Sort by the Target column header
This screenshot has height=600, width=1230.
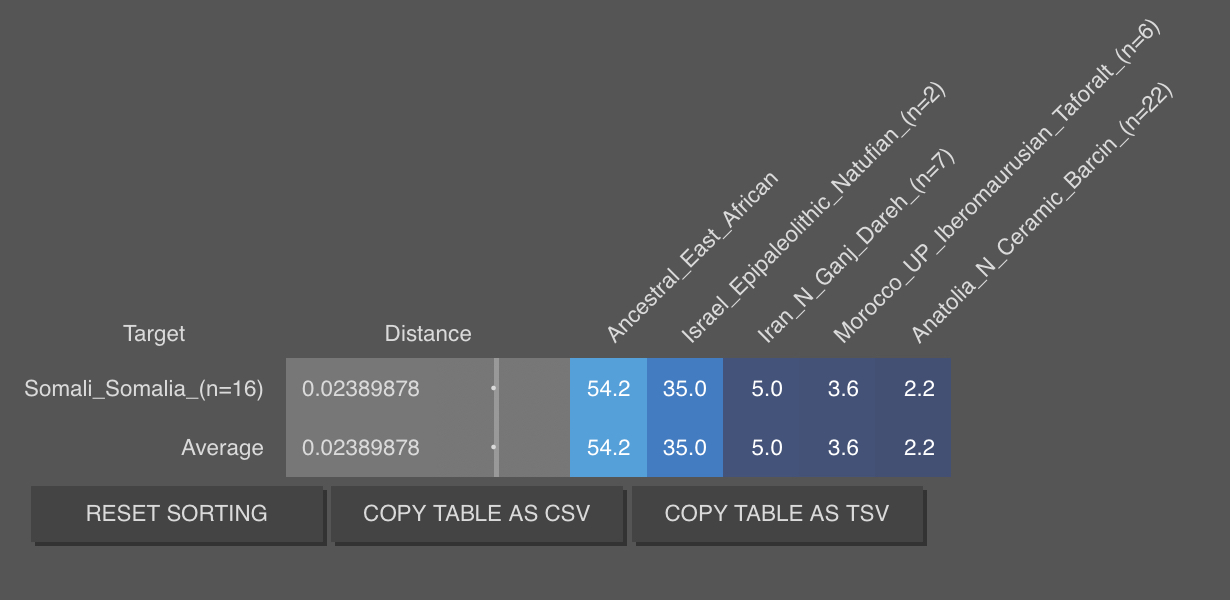[x=154, y=334]
